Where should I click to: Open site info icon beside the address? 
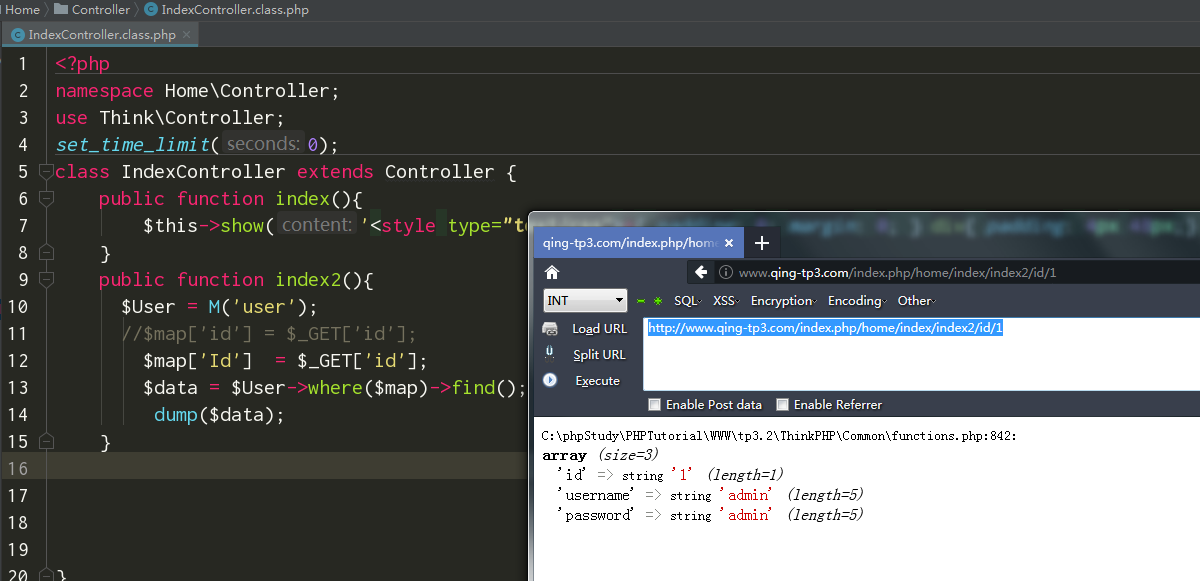point(725,272)
